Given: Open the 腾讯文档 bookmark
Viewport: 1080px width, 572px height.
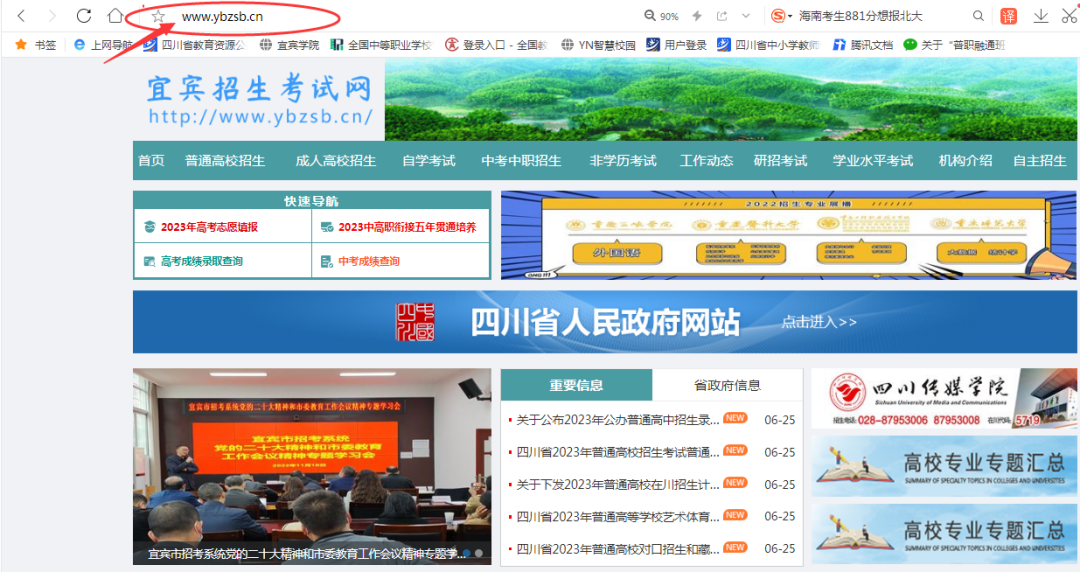Looking at the screenshot, I should [x=863, y=45].
